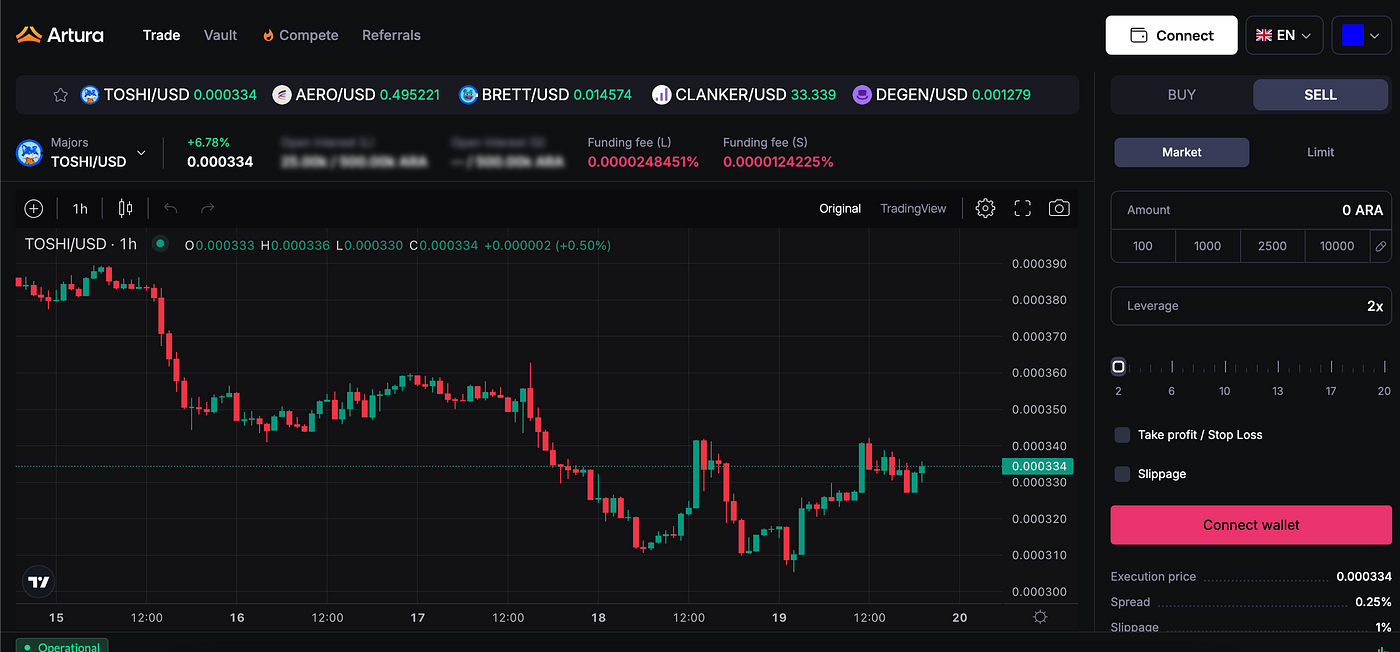The image size is (1400, 652).
Task: Click the wallet icon in Connect button
Action: point(1138,35)
